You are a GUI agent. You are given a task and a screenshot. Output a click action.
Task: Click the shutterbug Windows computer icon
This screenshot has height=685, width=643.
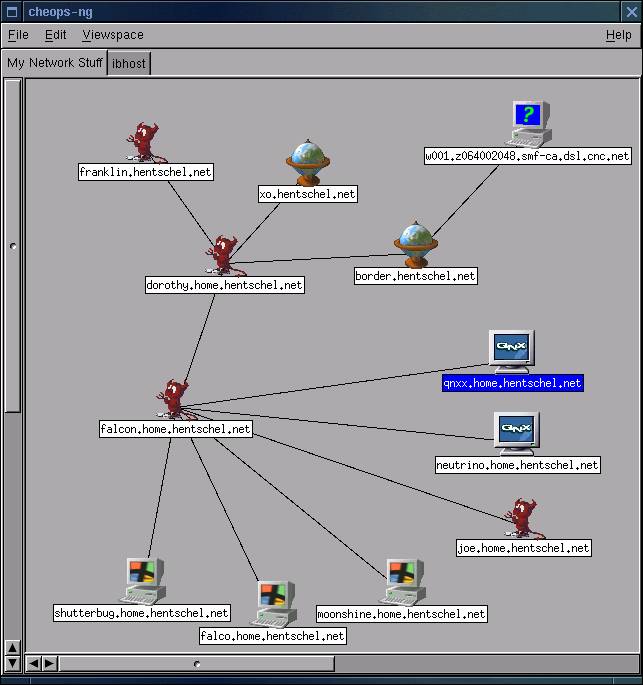click(144, 581)
